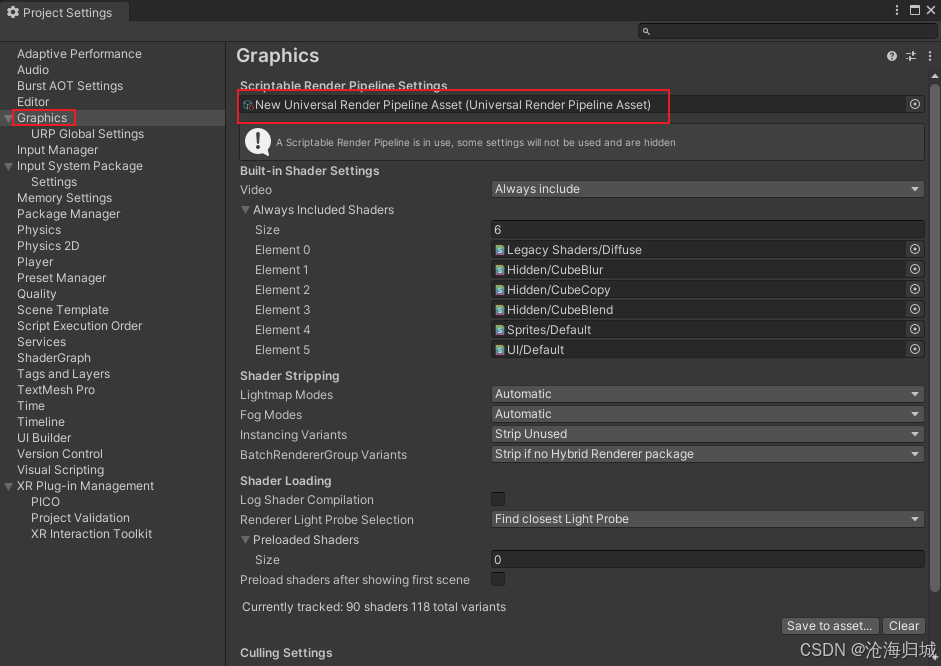Open the Video shader dropdown
The height and width of the screenshot is (666, 941).
click(708, 189)
